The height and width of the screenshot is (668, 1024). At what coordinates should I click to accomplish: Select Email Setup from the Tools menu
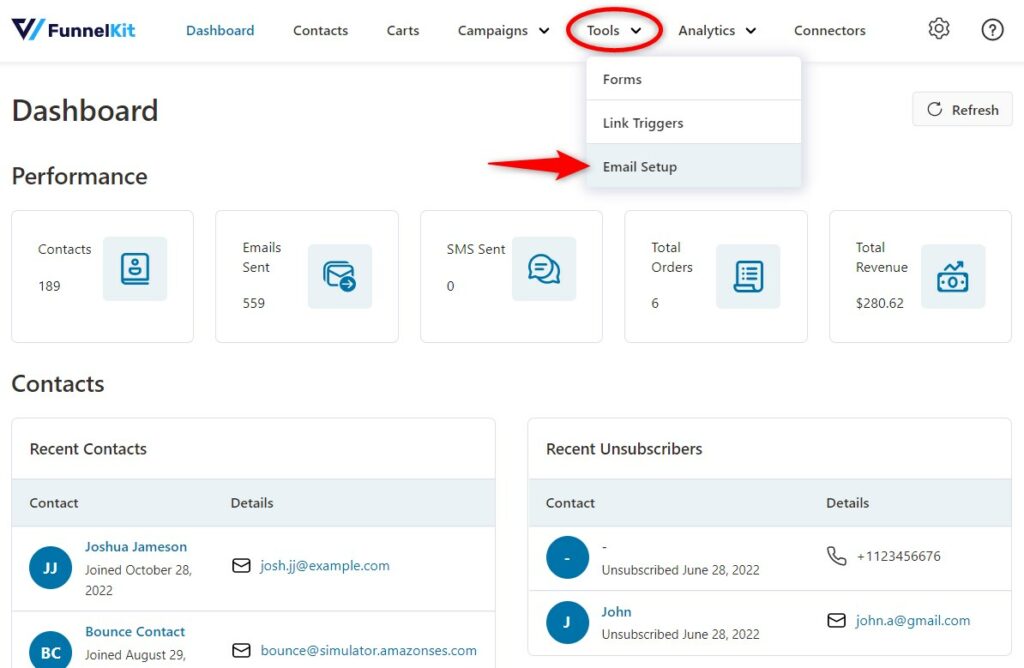694,167
